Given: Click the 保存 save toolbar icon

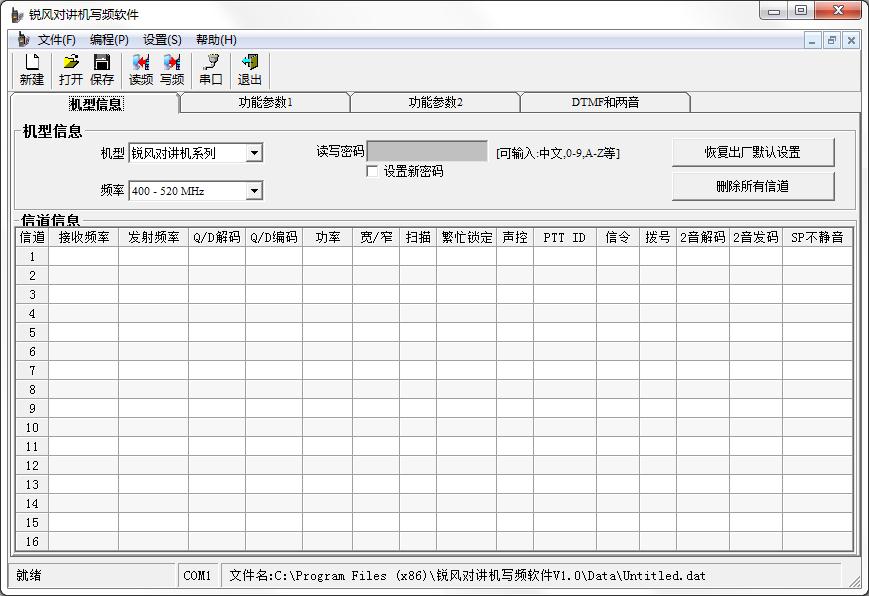Looking at the screenshot, I should pos(102,70).
